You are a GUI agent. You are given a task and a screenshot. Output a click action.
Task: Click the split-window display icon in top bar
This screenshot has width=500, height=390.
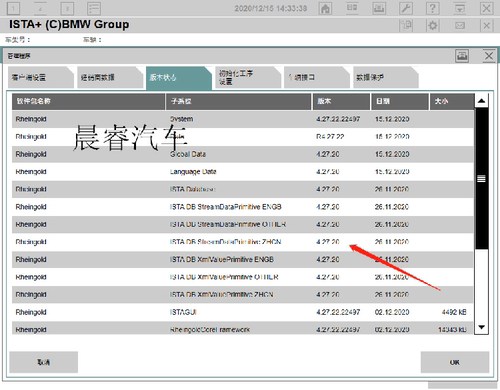(352, 8)
